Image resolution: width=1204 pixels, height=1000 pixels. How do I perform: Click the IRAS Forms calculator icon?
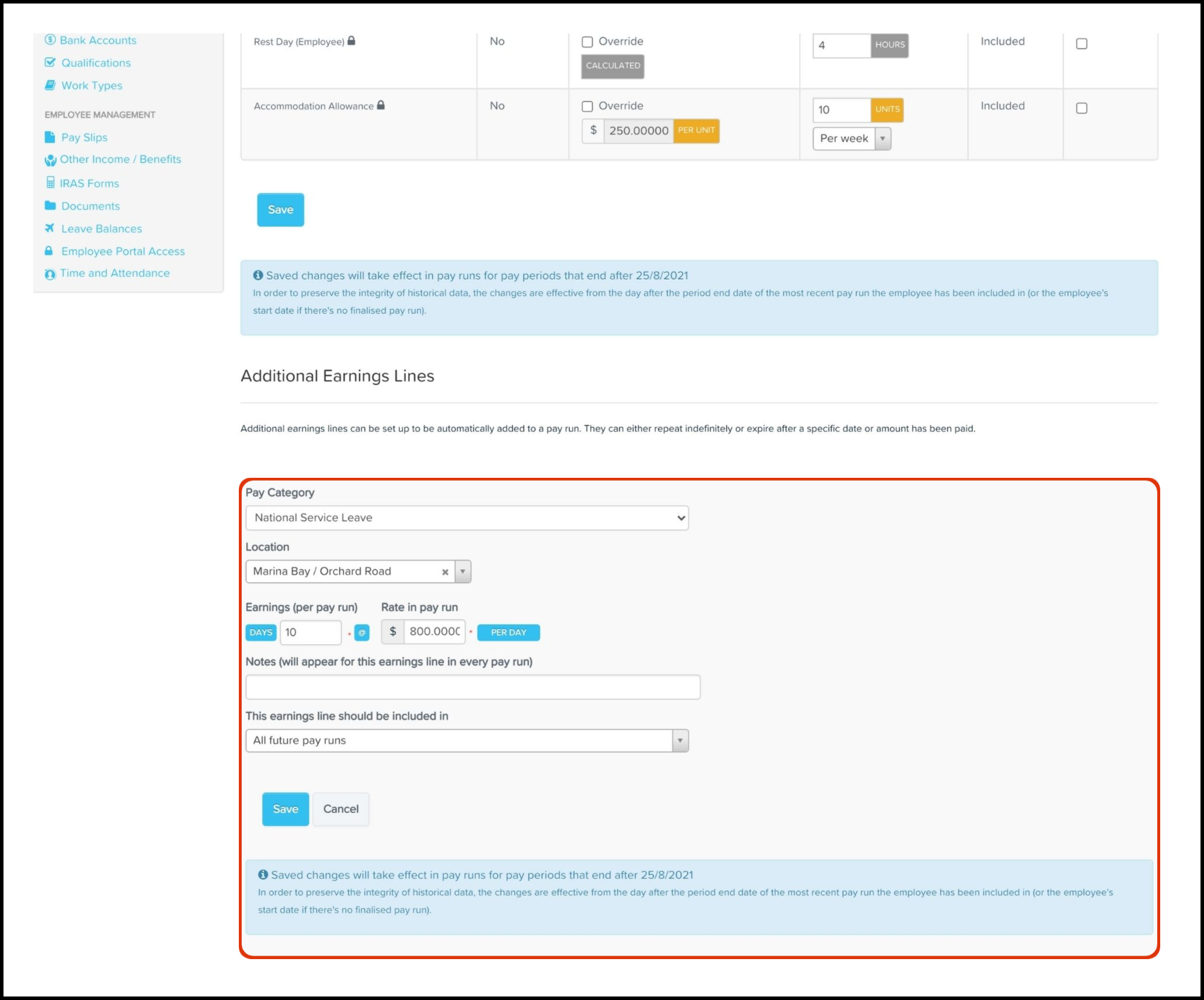(x=51, y=183)
